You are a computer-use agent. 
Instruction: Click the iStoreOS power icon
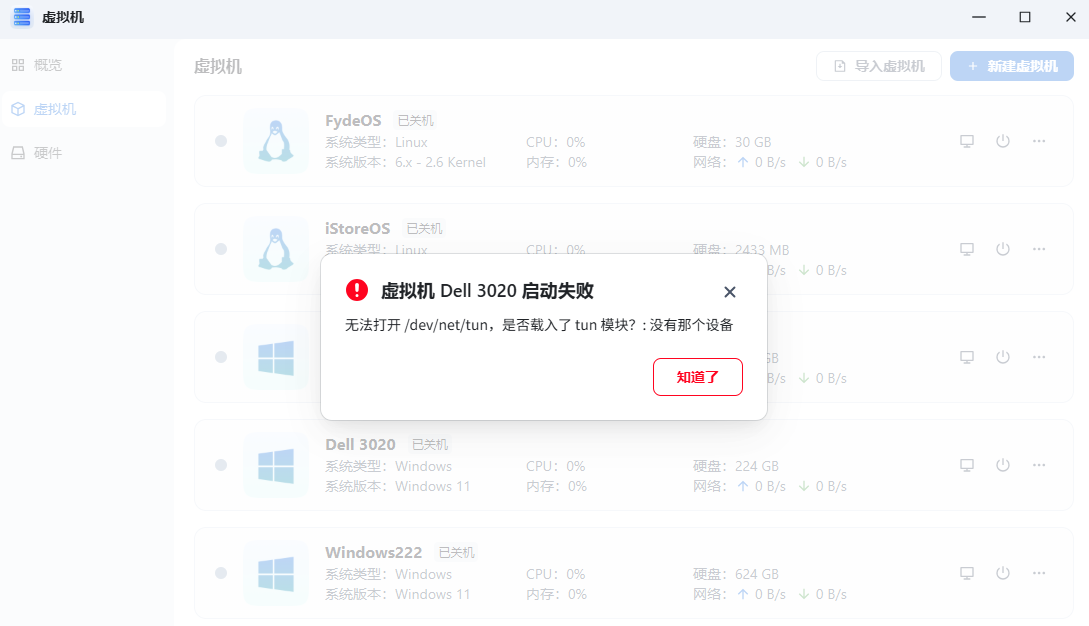click(x=1003, y=249)
